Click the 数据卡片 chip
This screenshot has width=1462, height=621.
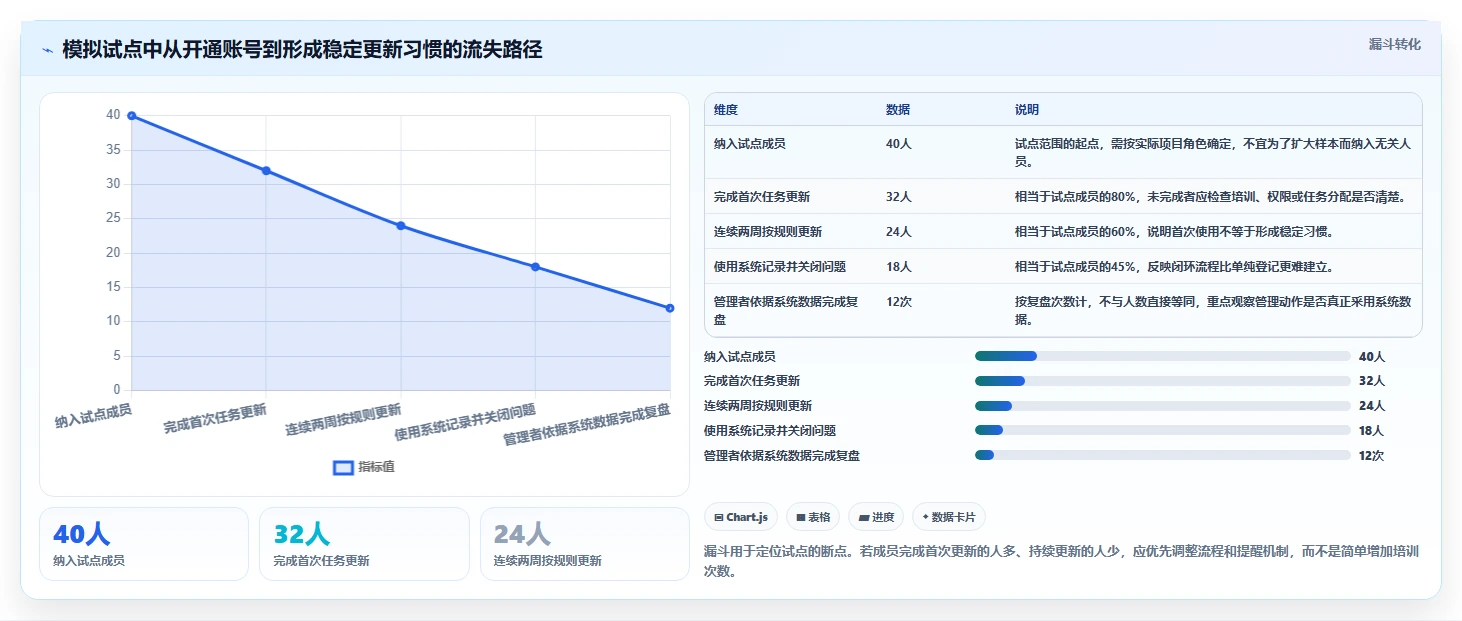pyautogui.click(x=949, y=517)
